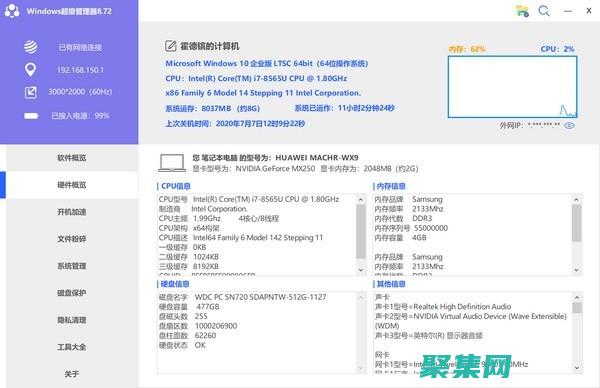
Task: Click down arrow in 内存信息 scrollbar
Action: coord(577,270)
